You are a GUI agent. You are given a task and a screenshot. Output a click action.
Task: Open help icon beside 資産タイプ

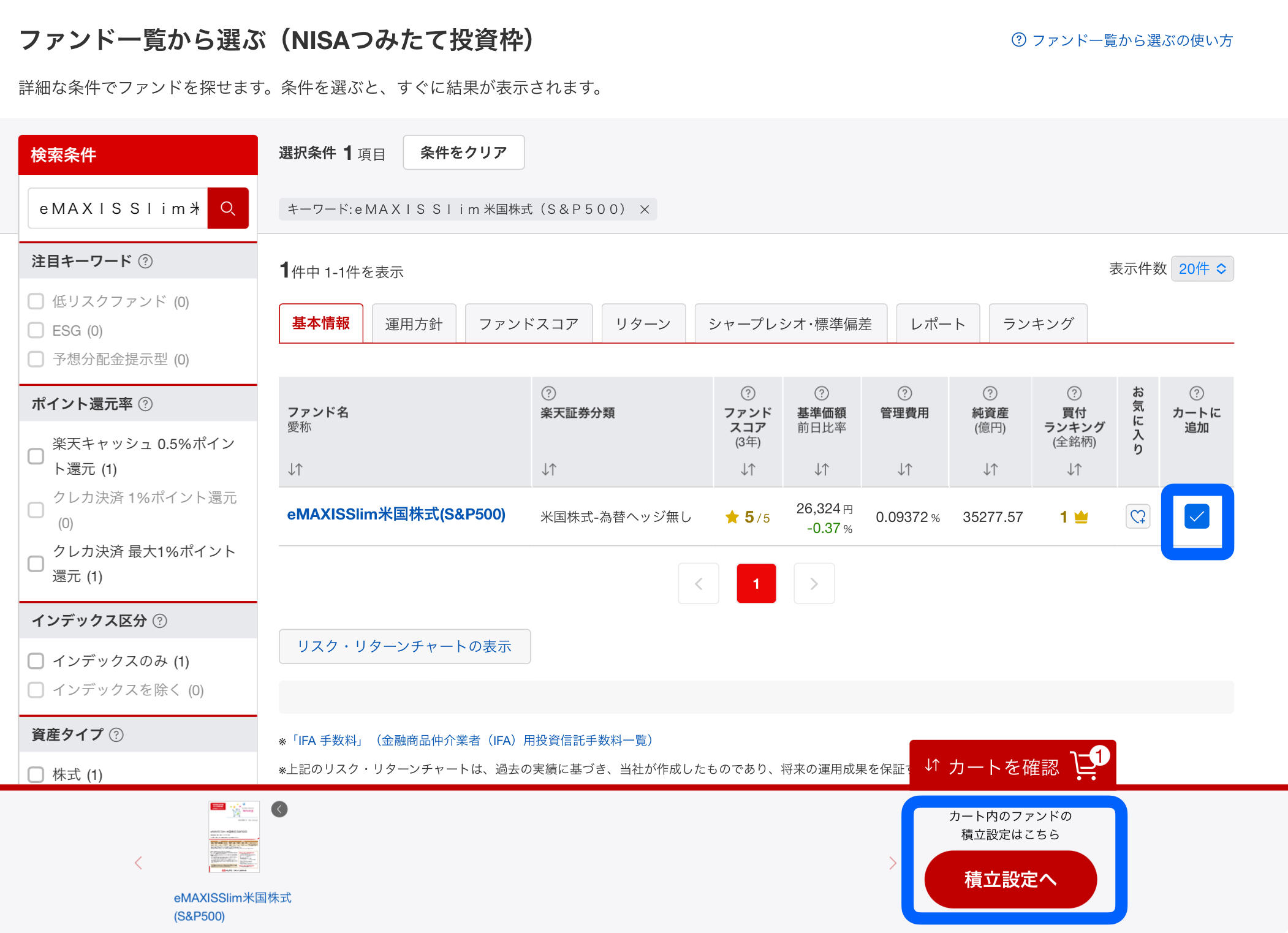click(116, 735)
